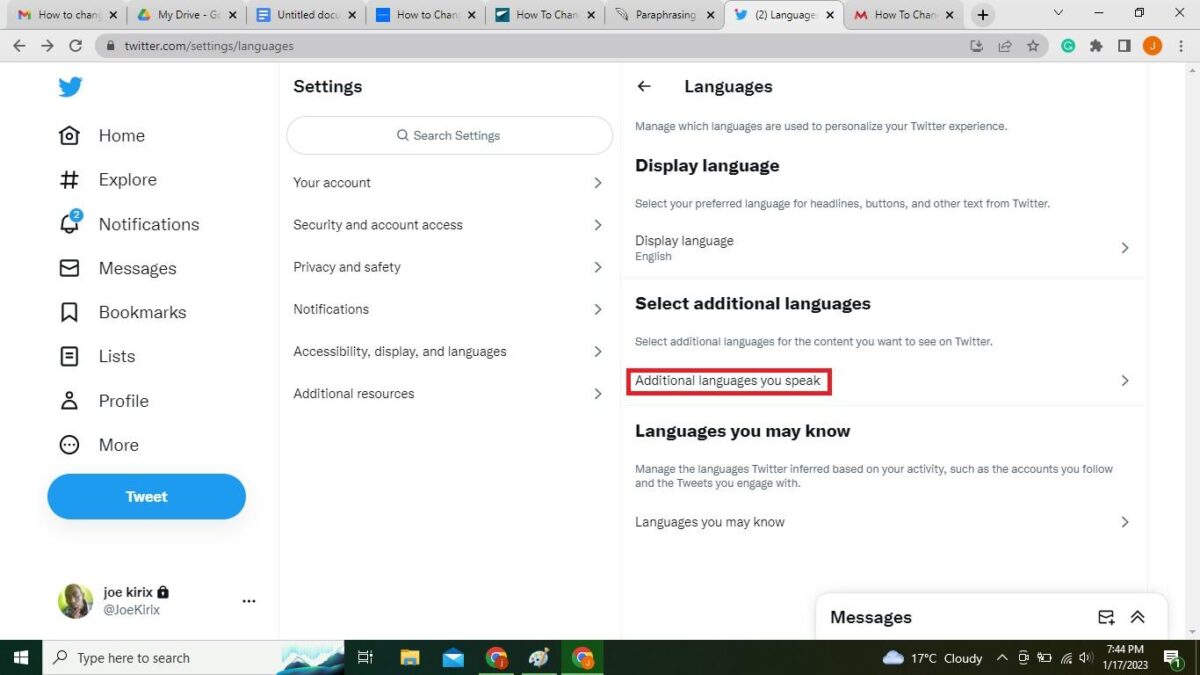Open Display language English option
1200x675 pixels.
click(884, 248)
